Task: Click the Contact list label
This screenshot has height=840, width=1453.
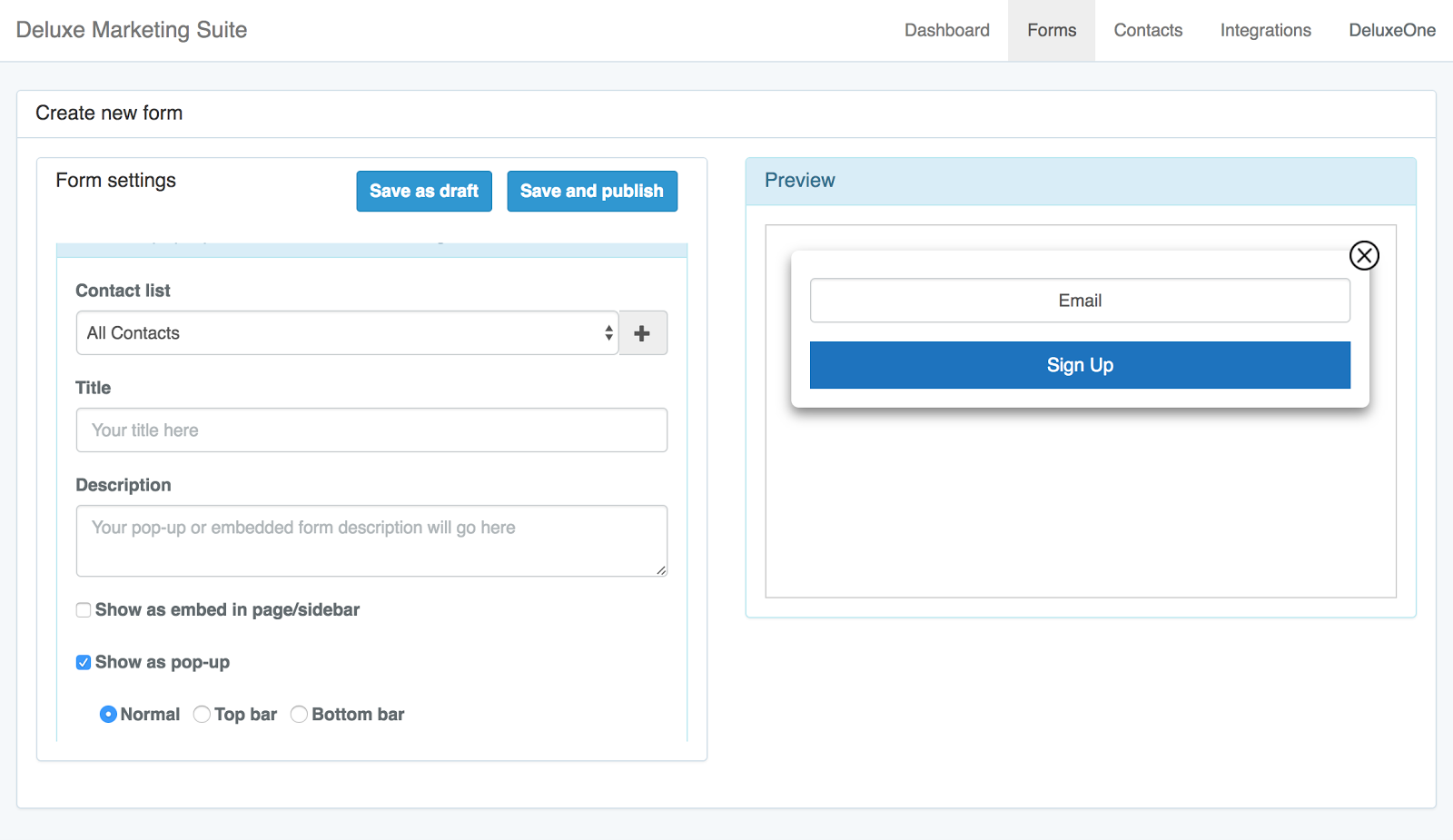Action: point(123,291)
